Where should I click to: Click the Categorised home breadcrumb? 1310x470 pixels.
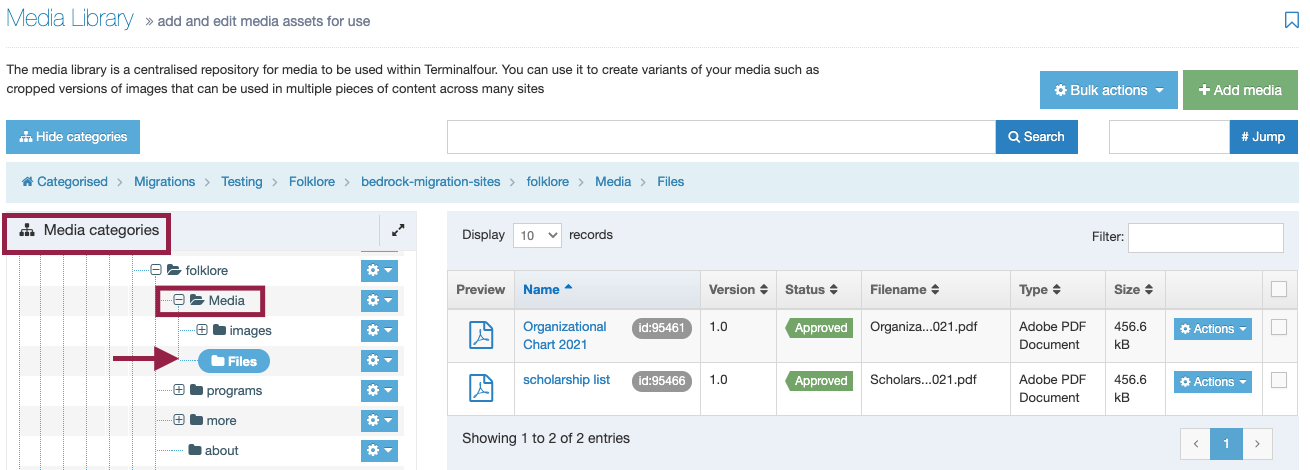(x=64, y=182)
